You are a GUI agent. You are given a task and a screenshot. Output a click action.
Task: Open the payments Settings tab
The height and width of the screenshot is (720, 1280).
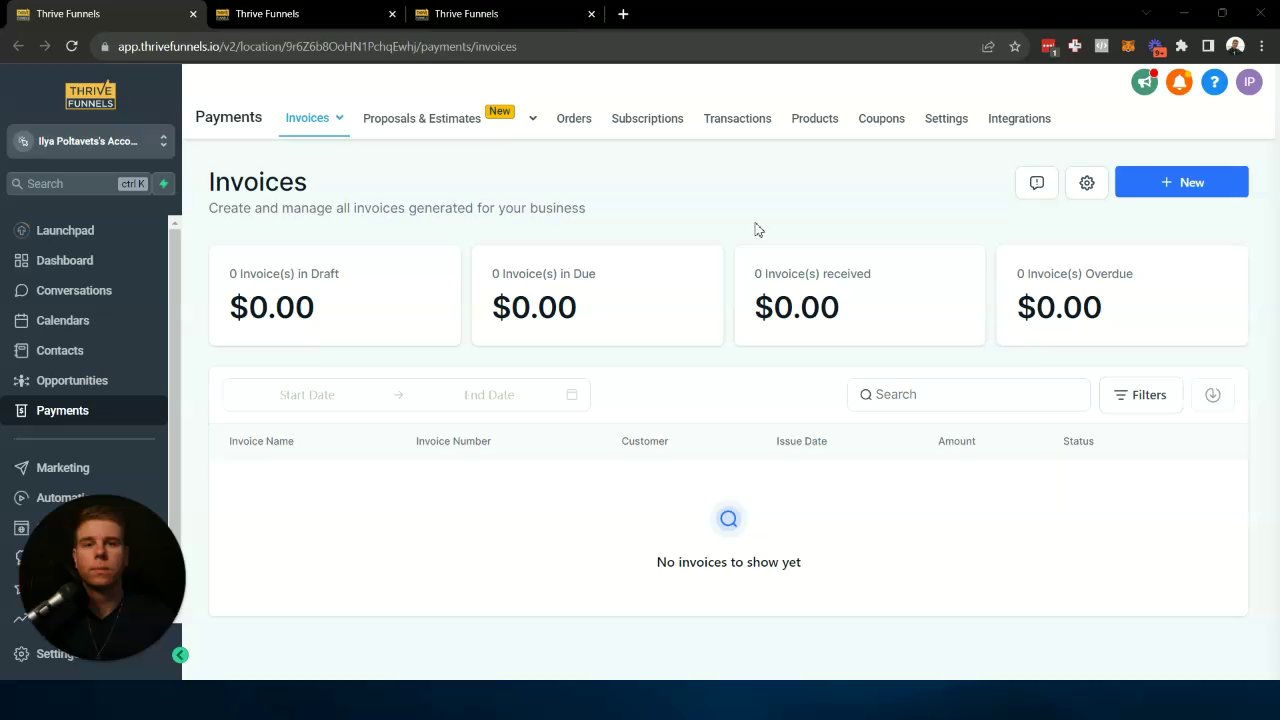coord(946,118)
